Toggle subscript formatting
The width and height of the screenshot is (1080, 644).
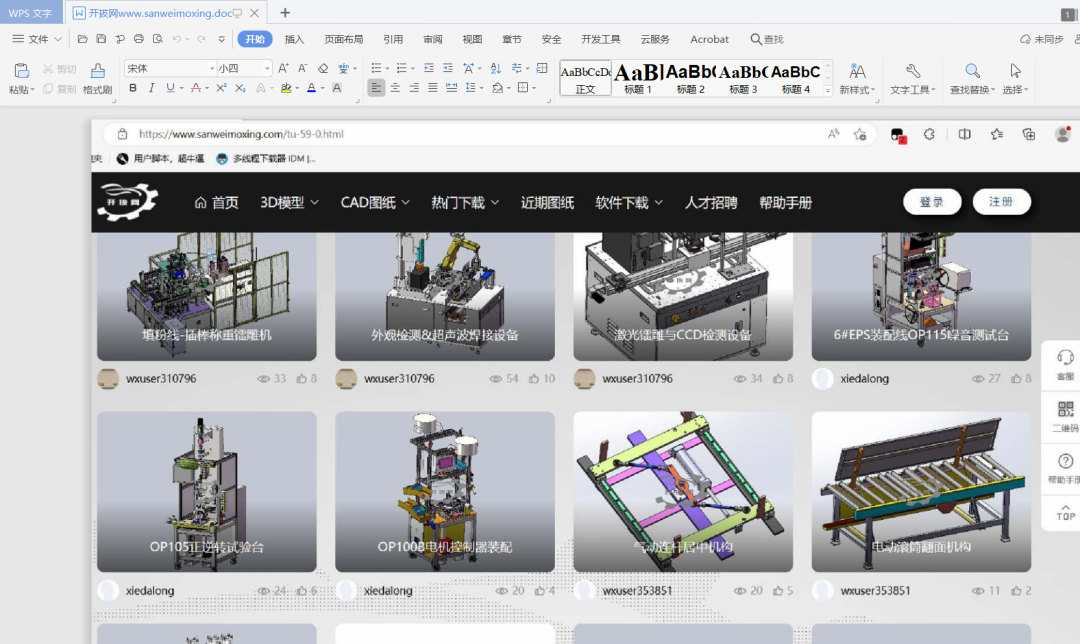tap(240, 87)
